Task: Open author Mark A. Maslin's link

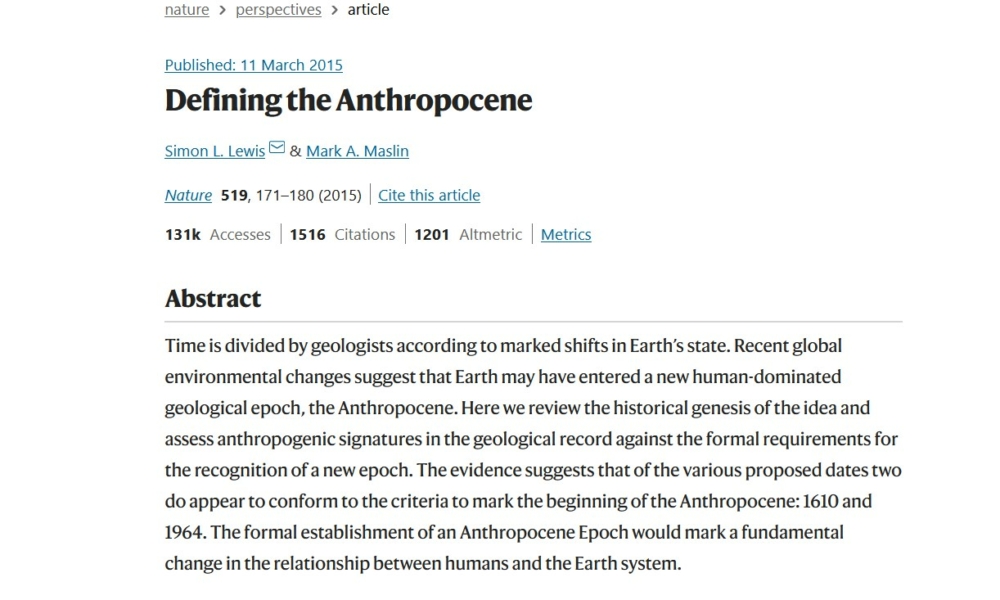Action: (357, 151)
